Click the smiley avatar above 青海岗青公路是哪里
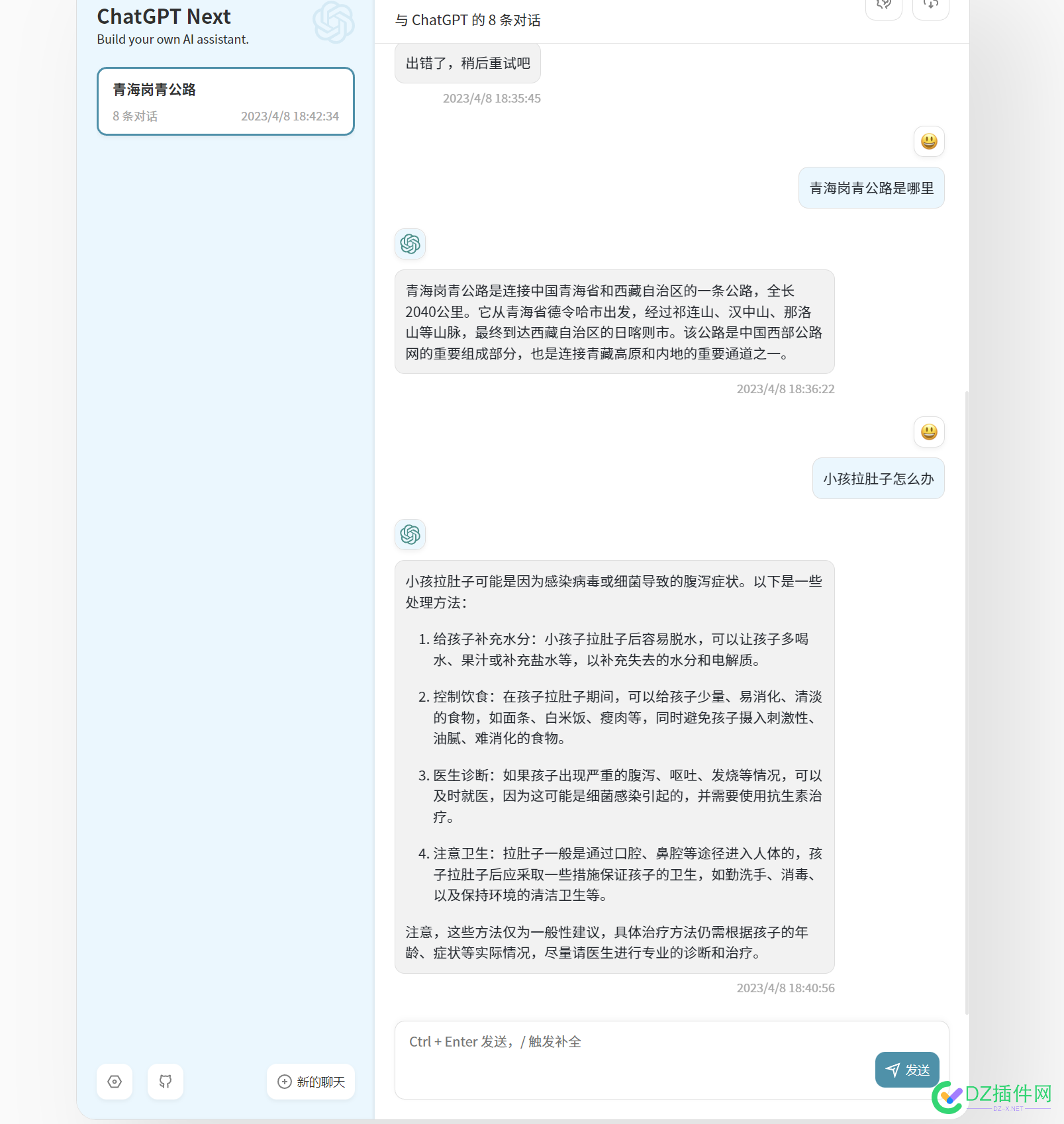1064x1124 pixels. coord(929,142)
